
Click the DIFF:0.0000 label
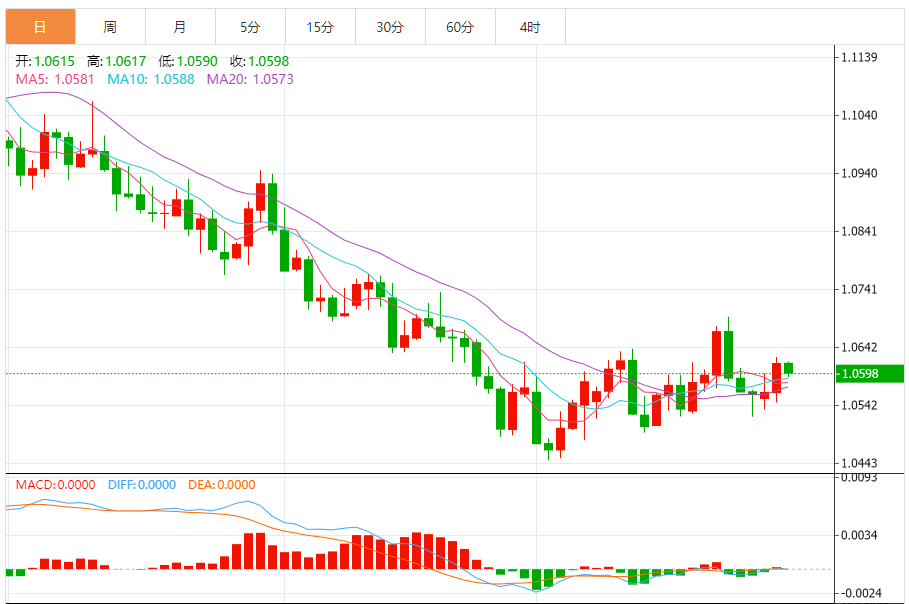coord(141,485)
